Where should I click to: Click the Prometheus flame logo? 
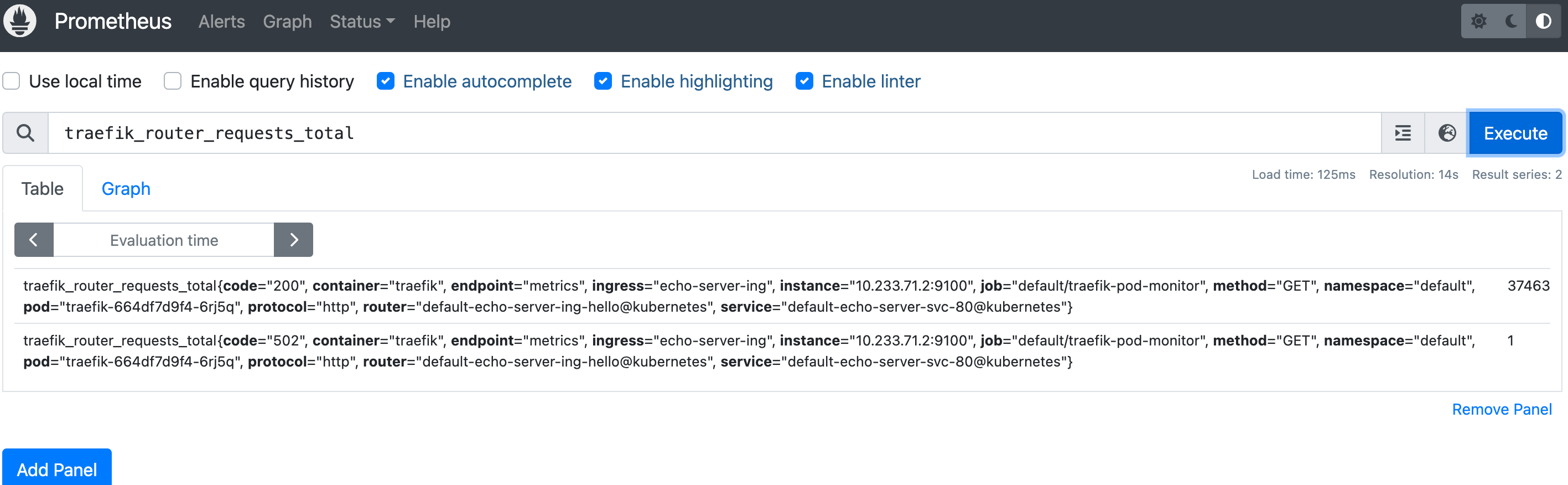(20, 22)
